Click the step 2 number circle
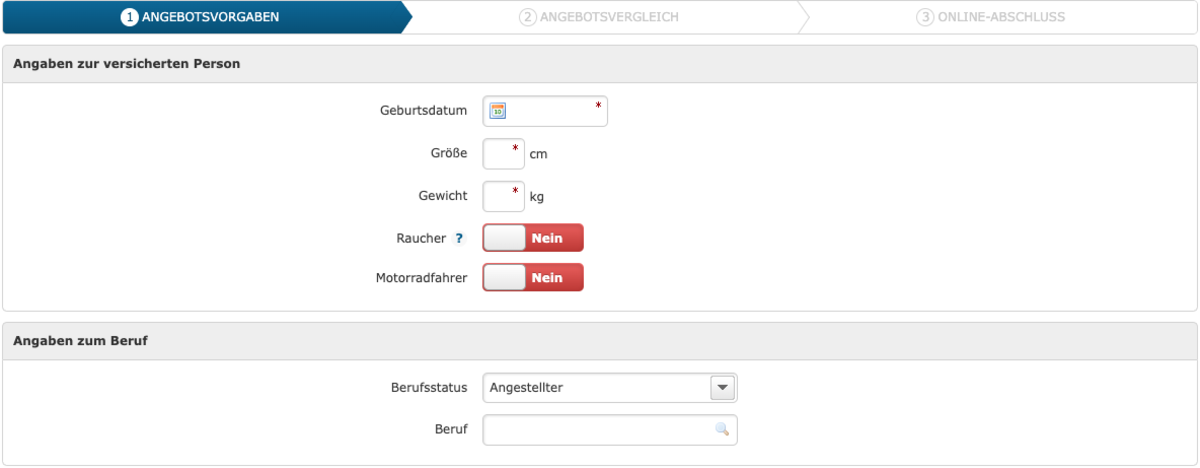Screen dimensions: 1200x468 527,17
